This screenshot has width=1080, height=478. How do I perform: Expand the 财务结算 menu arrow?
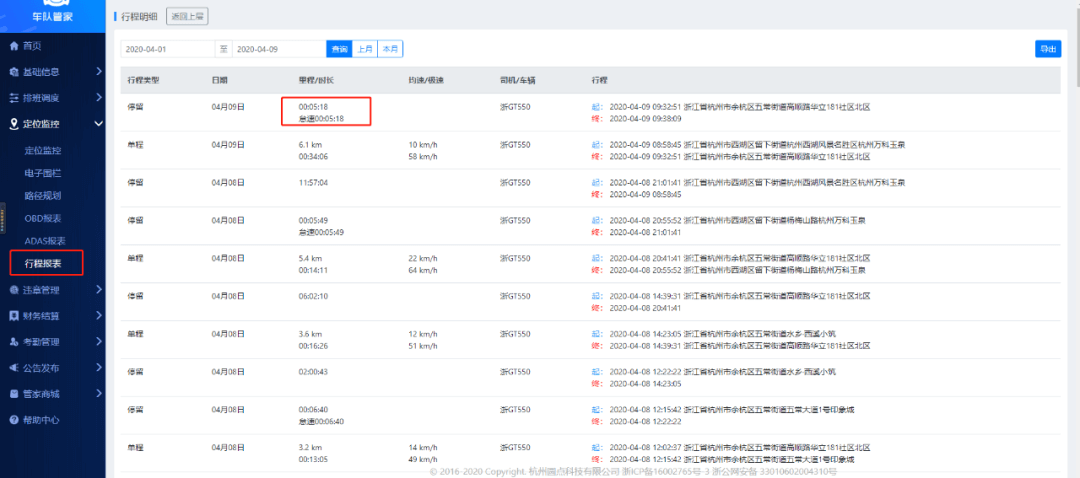coord(98,316)
